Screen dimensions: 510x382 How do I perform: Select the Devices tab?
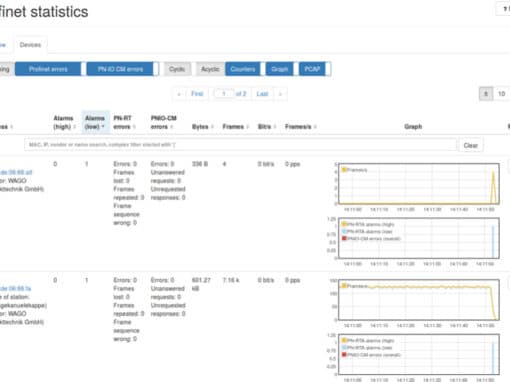click(x=30, y=45)
